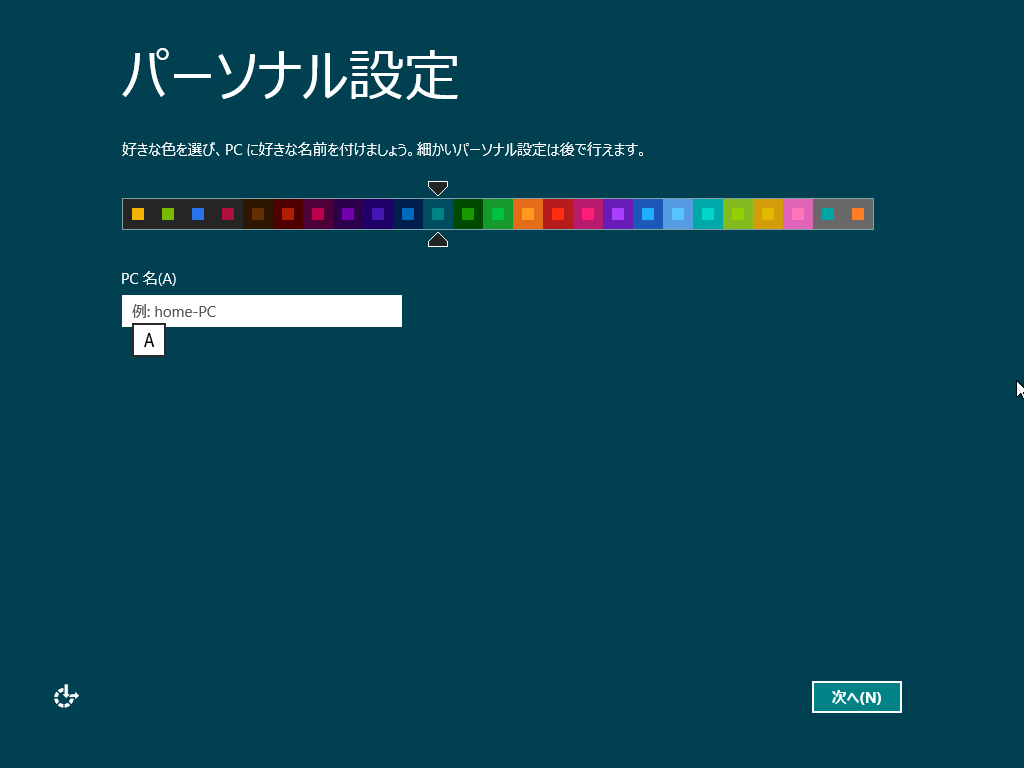This screenshot has width=1024, height=768.
Task: Select dark gray swatch with yellow accent
Action: (x=138, y=214)
